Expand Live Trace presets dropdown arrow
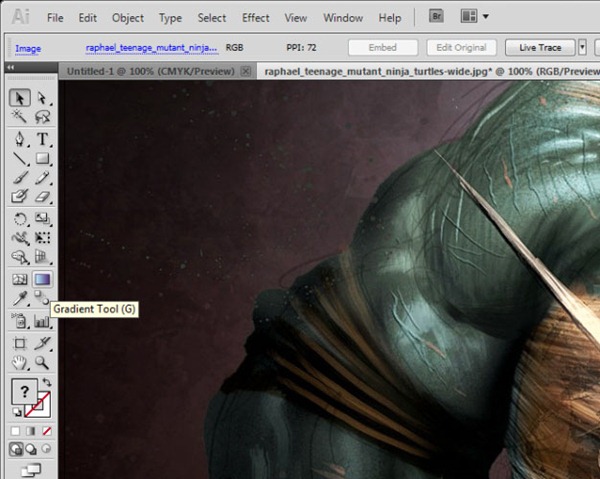The image size is (600, 479). 582,47
